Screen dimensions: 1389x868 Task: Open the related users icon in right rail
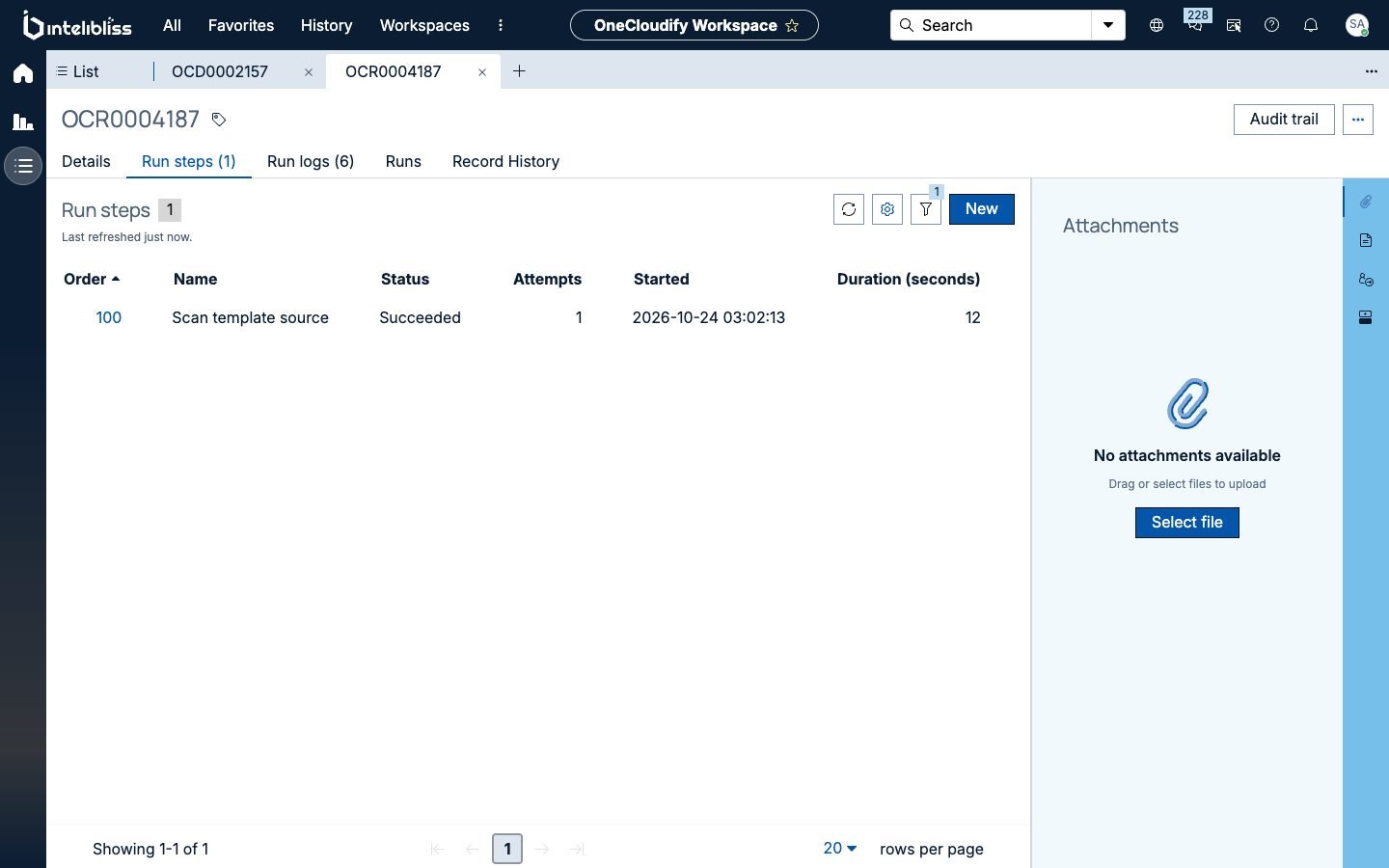[x=1366, y=279]
